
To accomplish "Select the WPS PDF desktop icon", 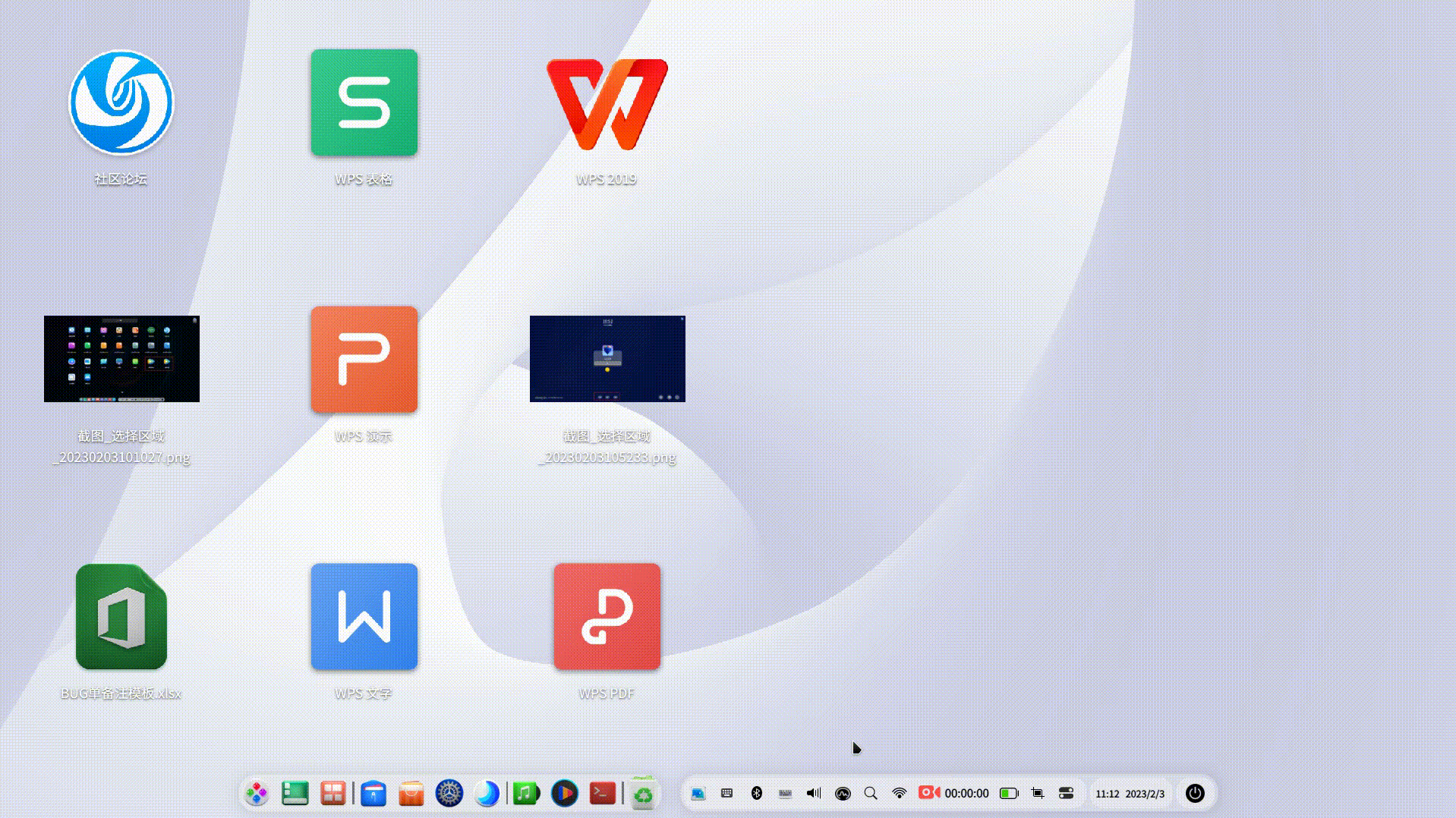I will point(607,617).
